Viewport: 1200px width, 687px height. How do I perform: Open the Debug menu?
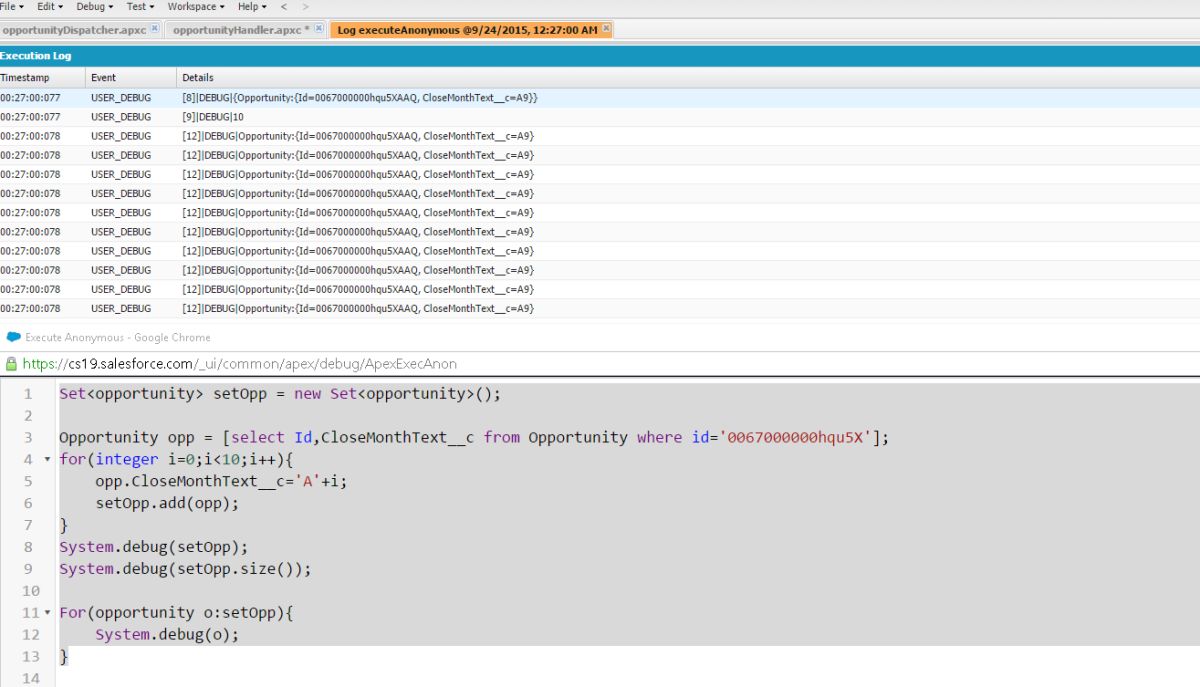(x=95, y=6)
